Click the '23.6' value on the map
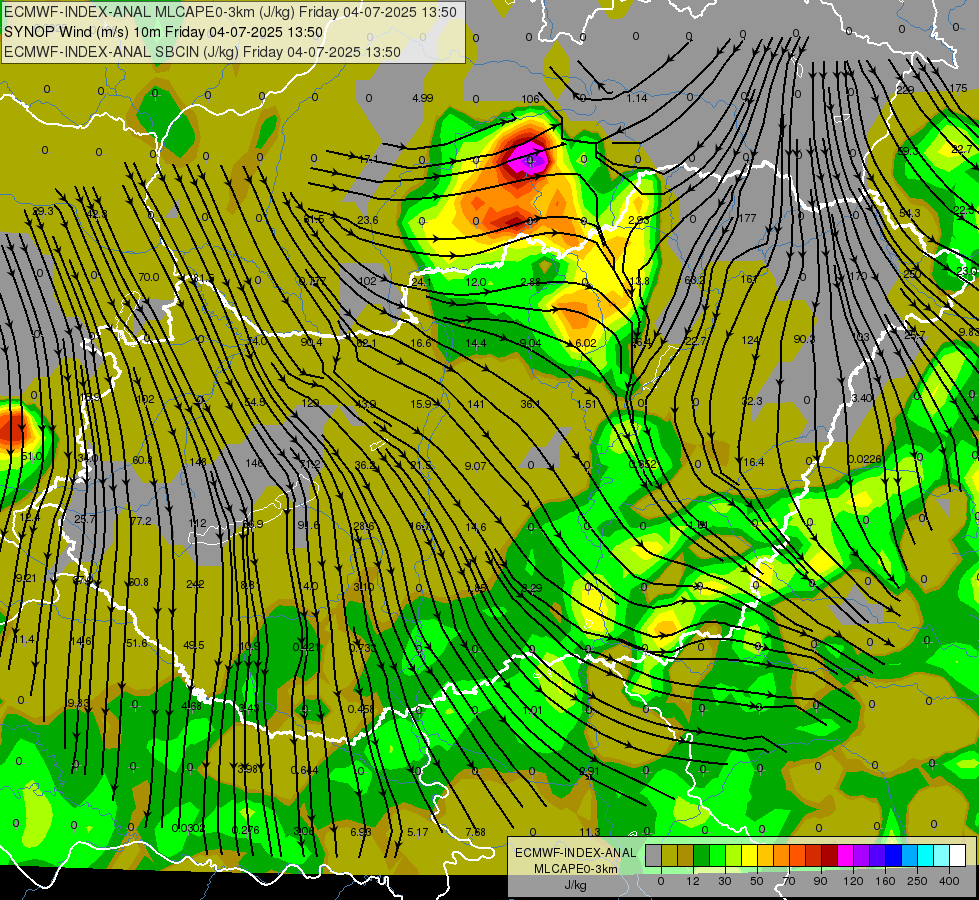Screen dimensions: 979x900 (x=368, y=220)
